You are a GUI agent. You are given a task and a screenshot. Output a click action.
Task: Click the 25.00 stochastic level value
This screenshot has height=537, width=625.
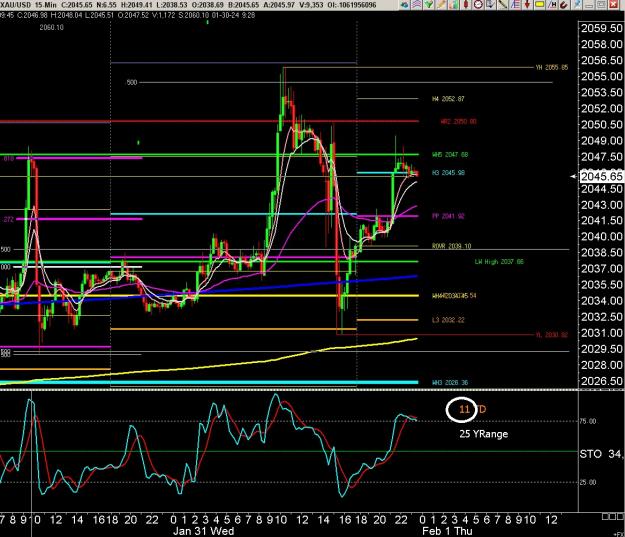click(x=588, y=482)
